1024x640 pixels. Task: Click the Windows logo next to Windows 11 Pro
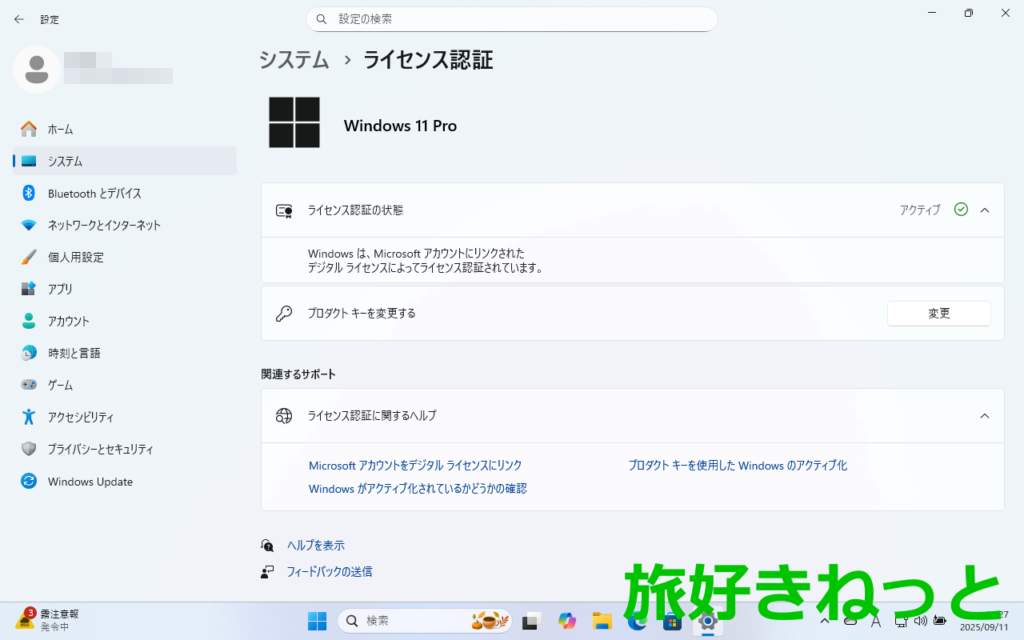point(295,123)
